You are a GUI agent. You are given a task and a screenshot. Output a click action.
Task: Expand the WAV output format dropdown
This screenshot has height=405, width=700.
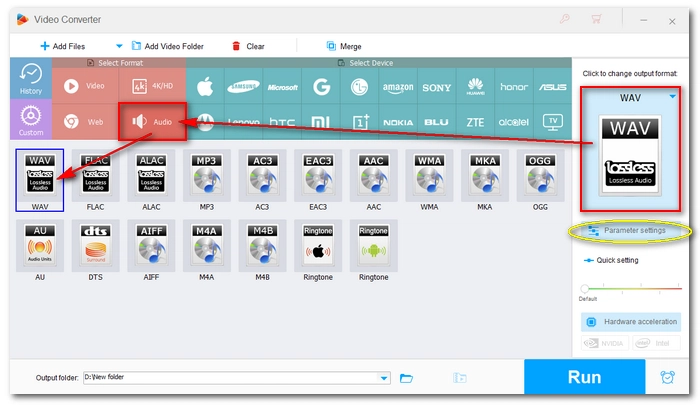tap(672, 97)
